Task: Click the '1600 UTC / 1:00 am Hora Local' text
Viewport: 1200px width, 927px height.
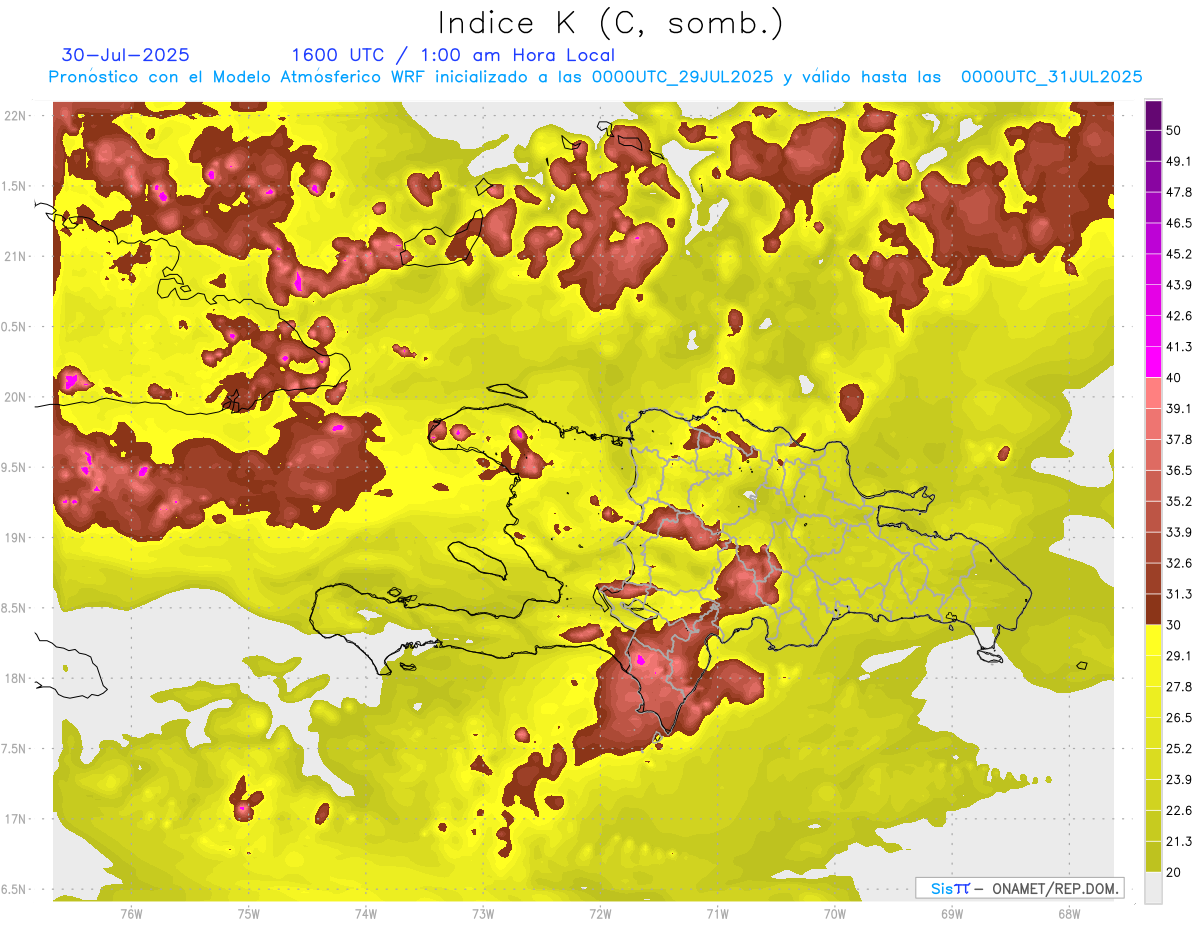Action: point(453,55)
